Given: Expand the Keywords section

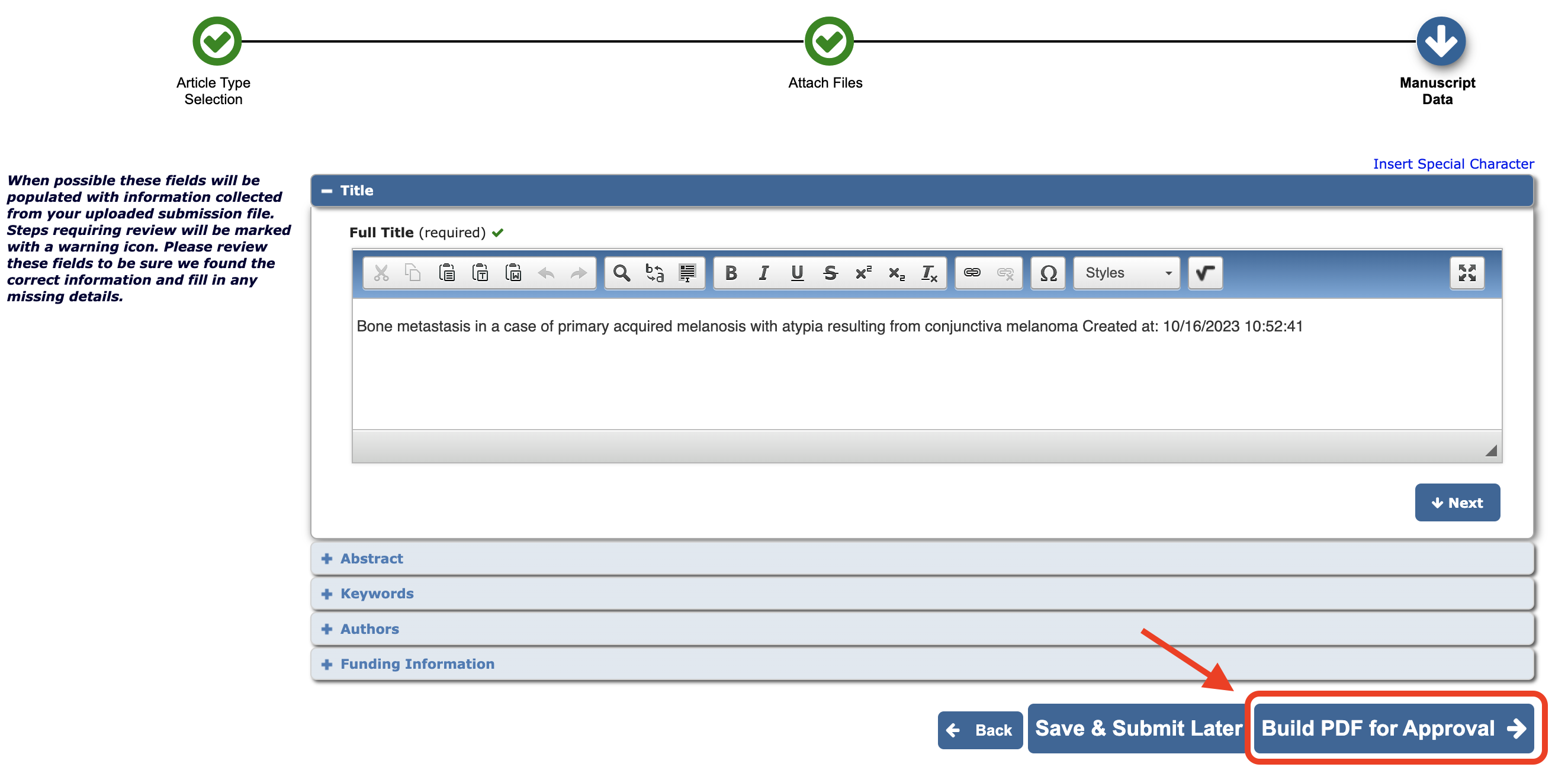Looking at the screenshot, I should click(921, 594).
